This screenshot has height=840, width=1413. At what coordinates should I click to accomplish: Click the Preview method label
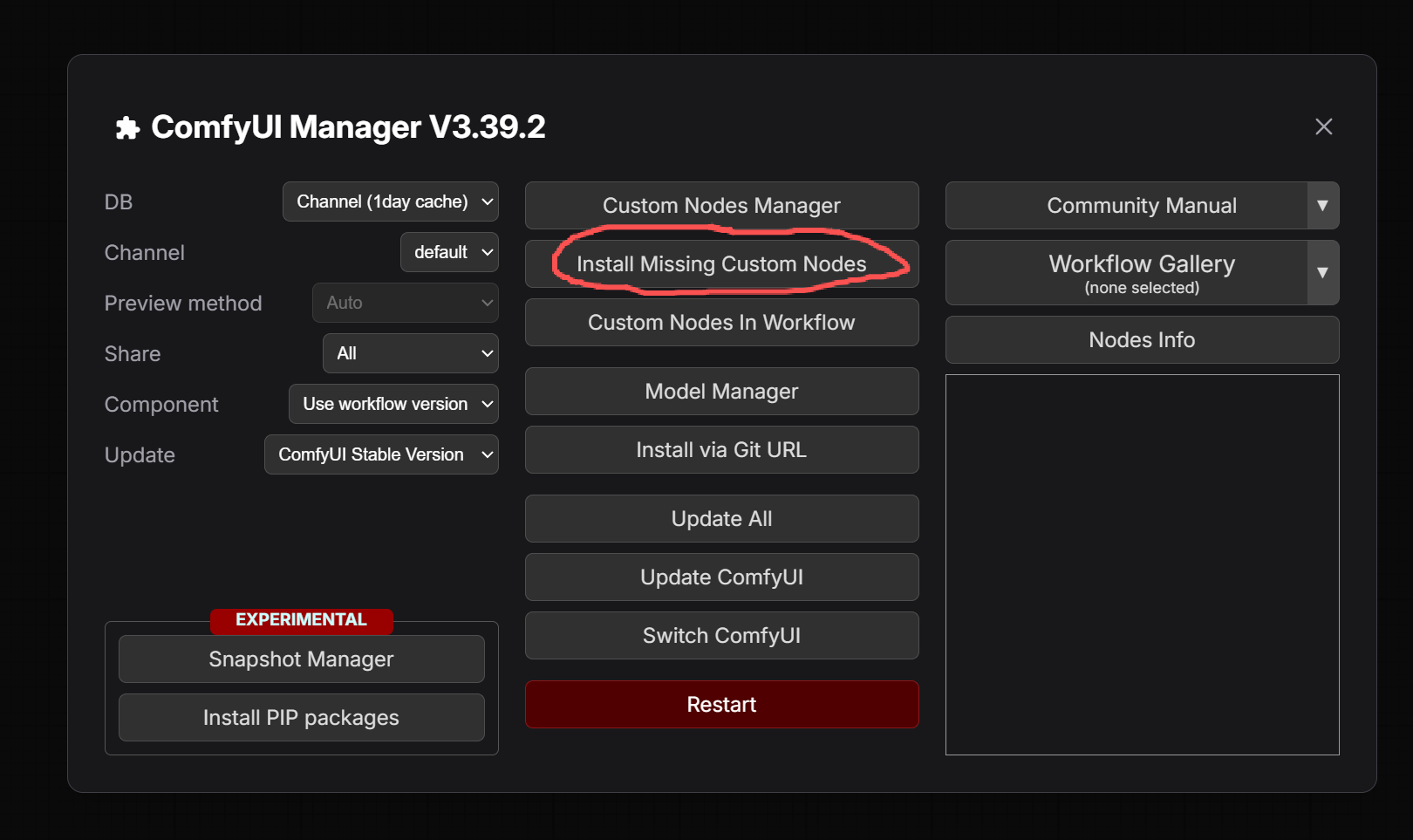pos(182,303)
